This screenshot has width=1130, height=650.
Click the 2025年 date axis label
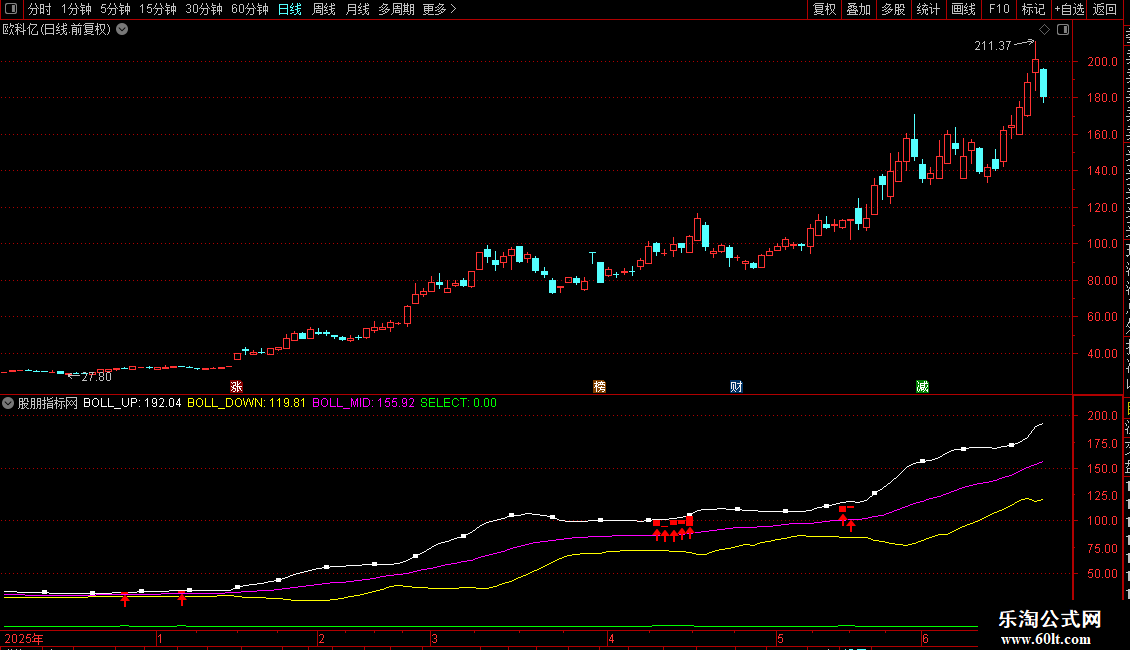coord(24,638)
